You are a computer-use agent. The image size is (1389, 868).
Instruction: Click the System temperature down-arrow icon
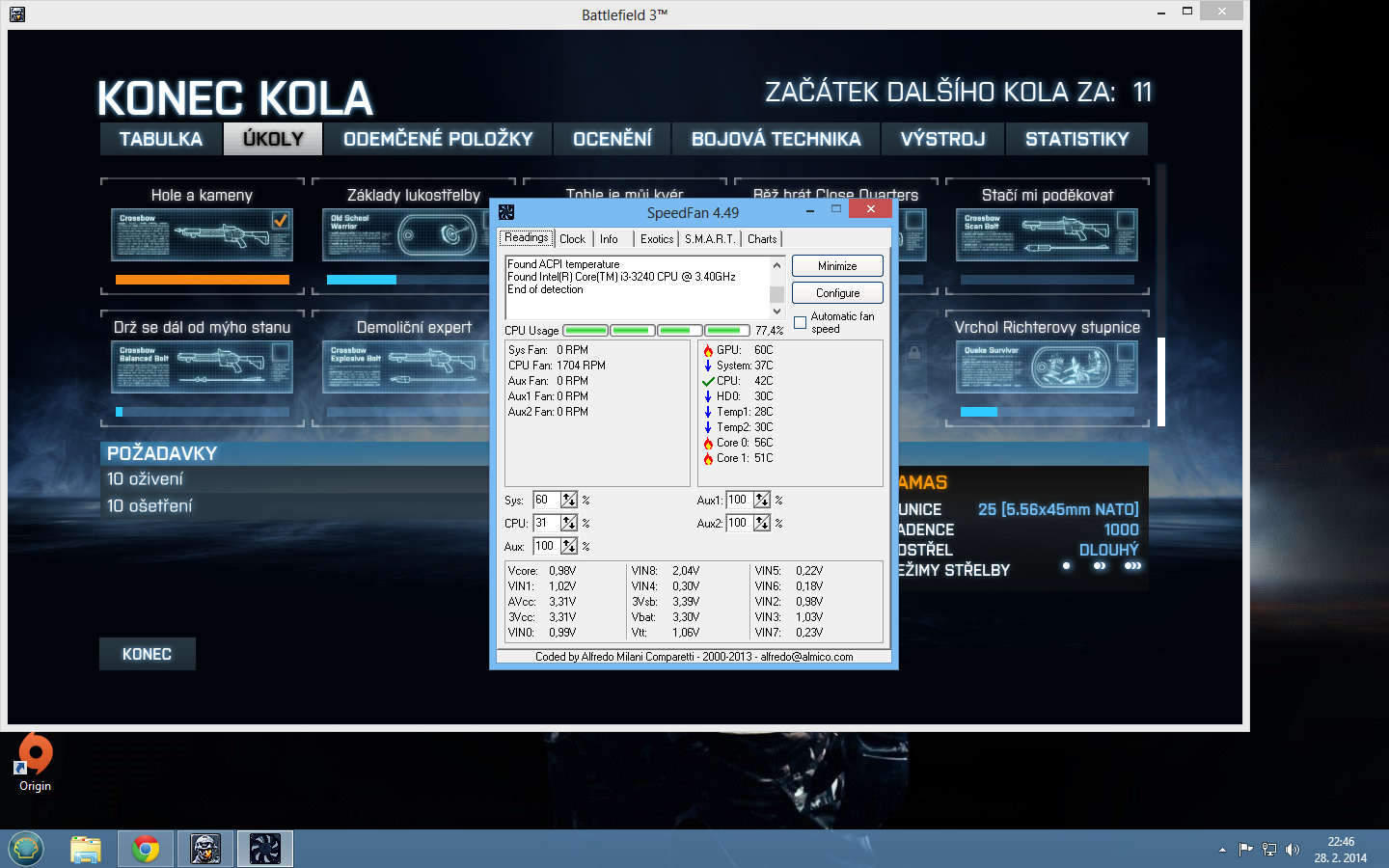[x=708, y=366]
